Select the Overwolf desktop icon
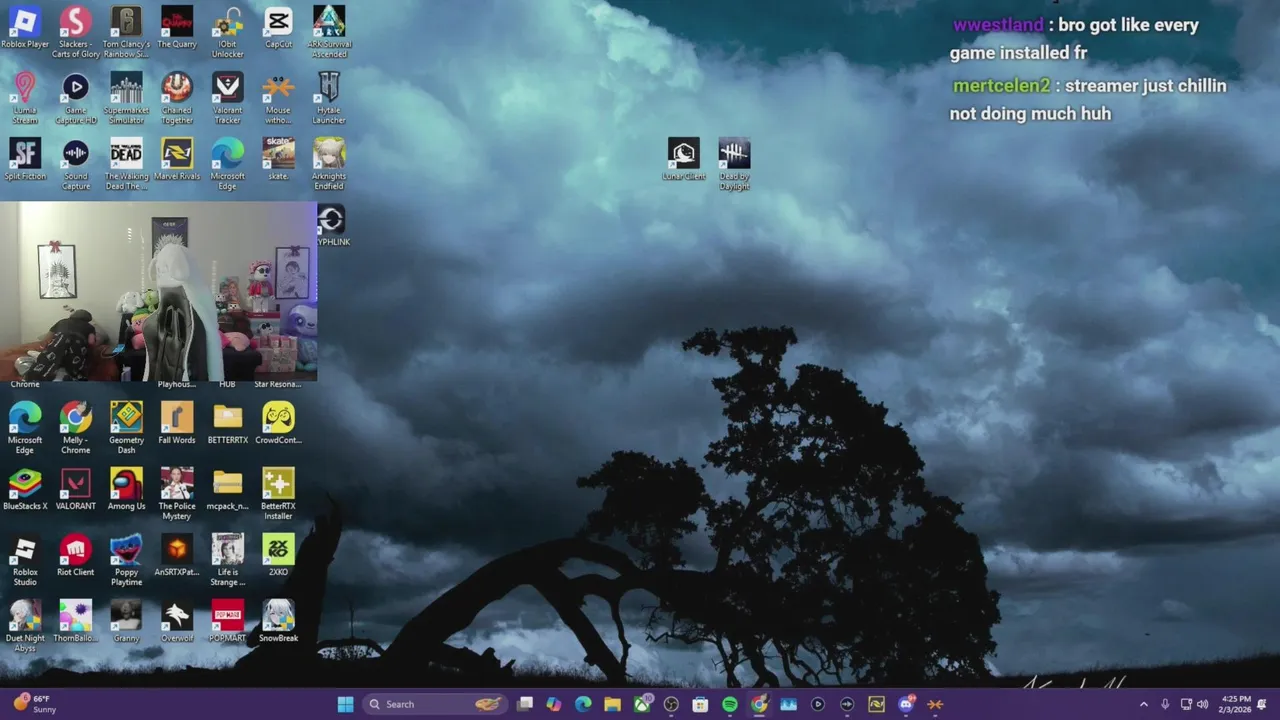The image size is (1280, 720). click(x=177, y=622)
